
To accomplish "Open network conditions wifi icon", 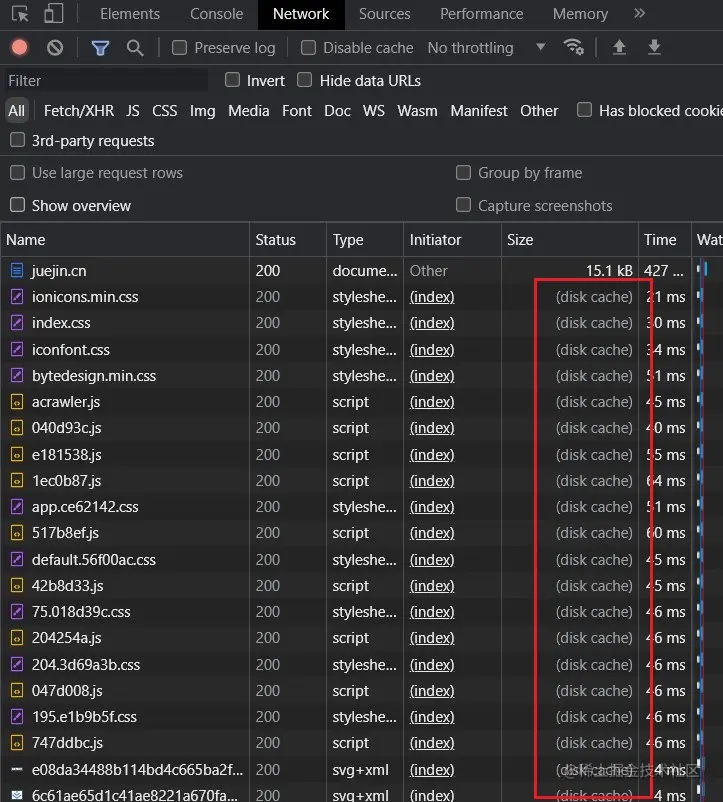I will (573, 48).
